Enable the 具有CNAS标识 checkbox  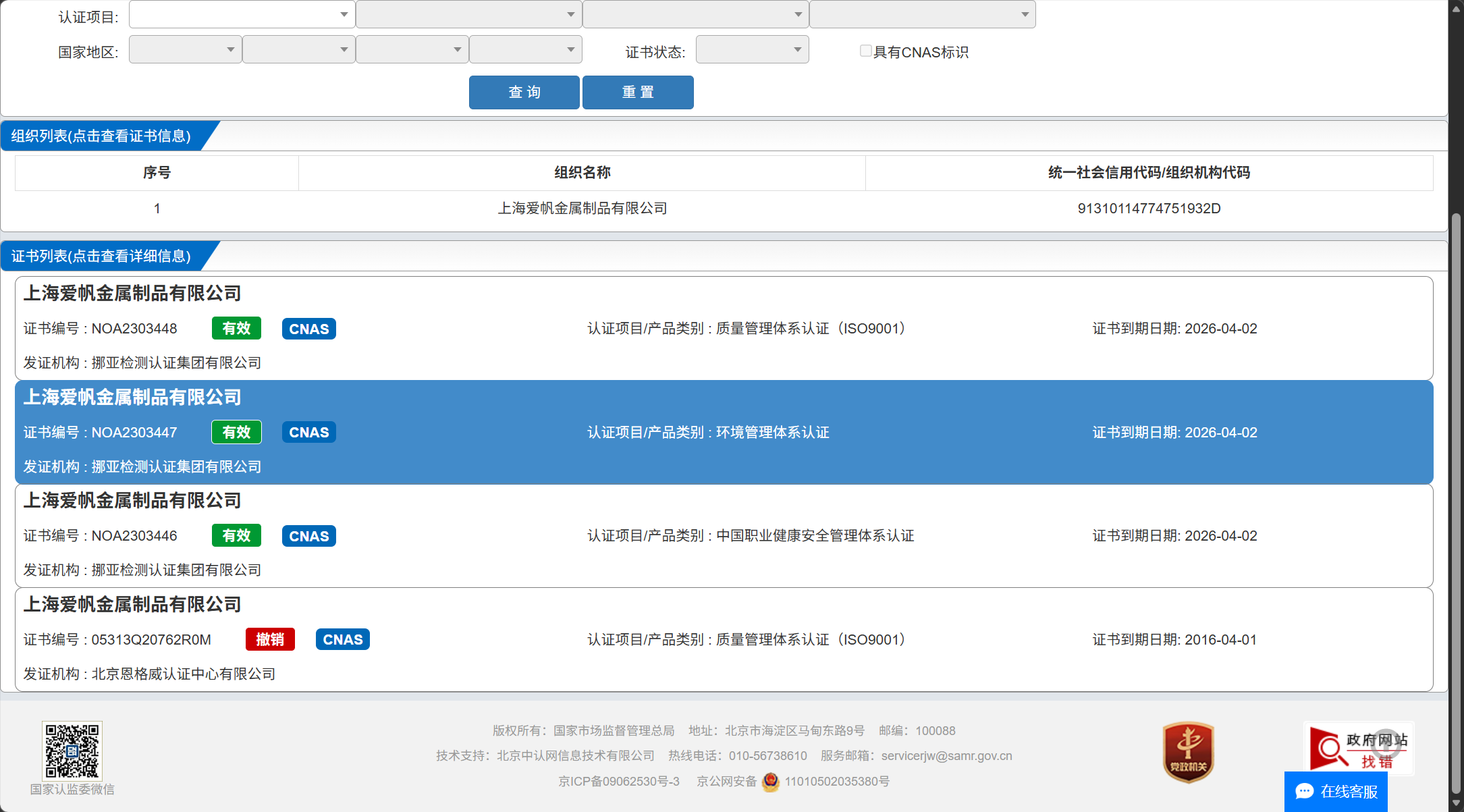865,51
